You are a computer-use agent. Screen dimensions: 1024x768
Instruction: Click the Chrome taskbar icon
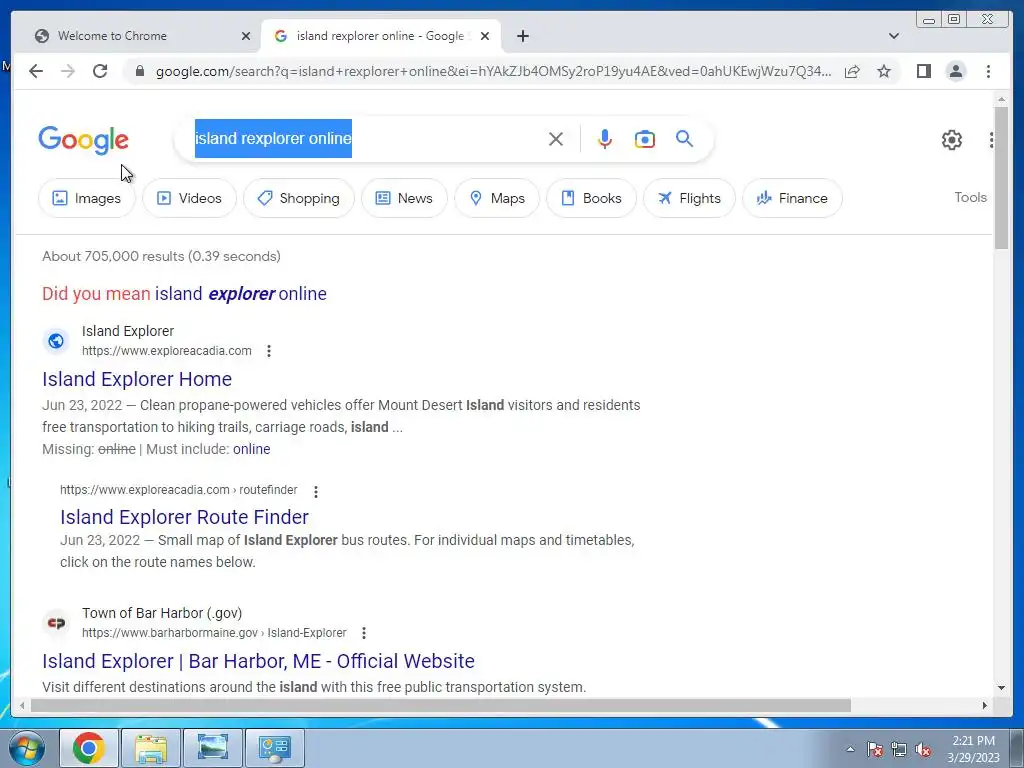[89, 748]
